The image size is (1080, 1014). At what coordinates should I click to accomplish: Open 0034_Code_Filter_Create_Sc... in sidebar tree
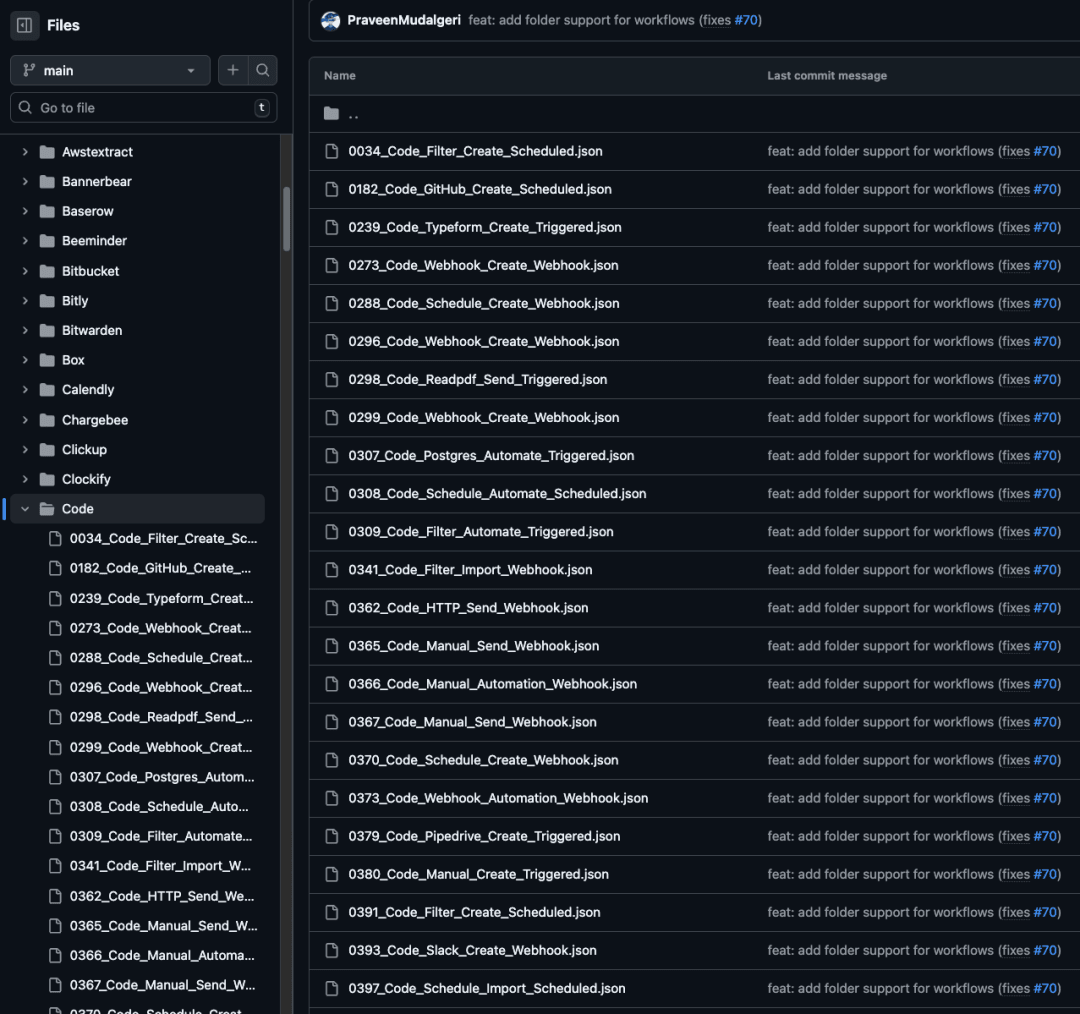coord(163,538)
